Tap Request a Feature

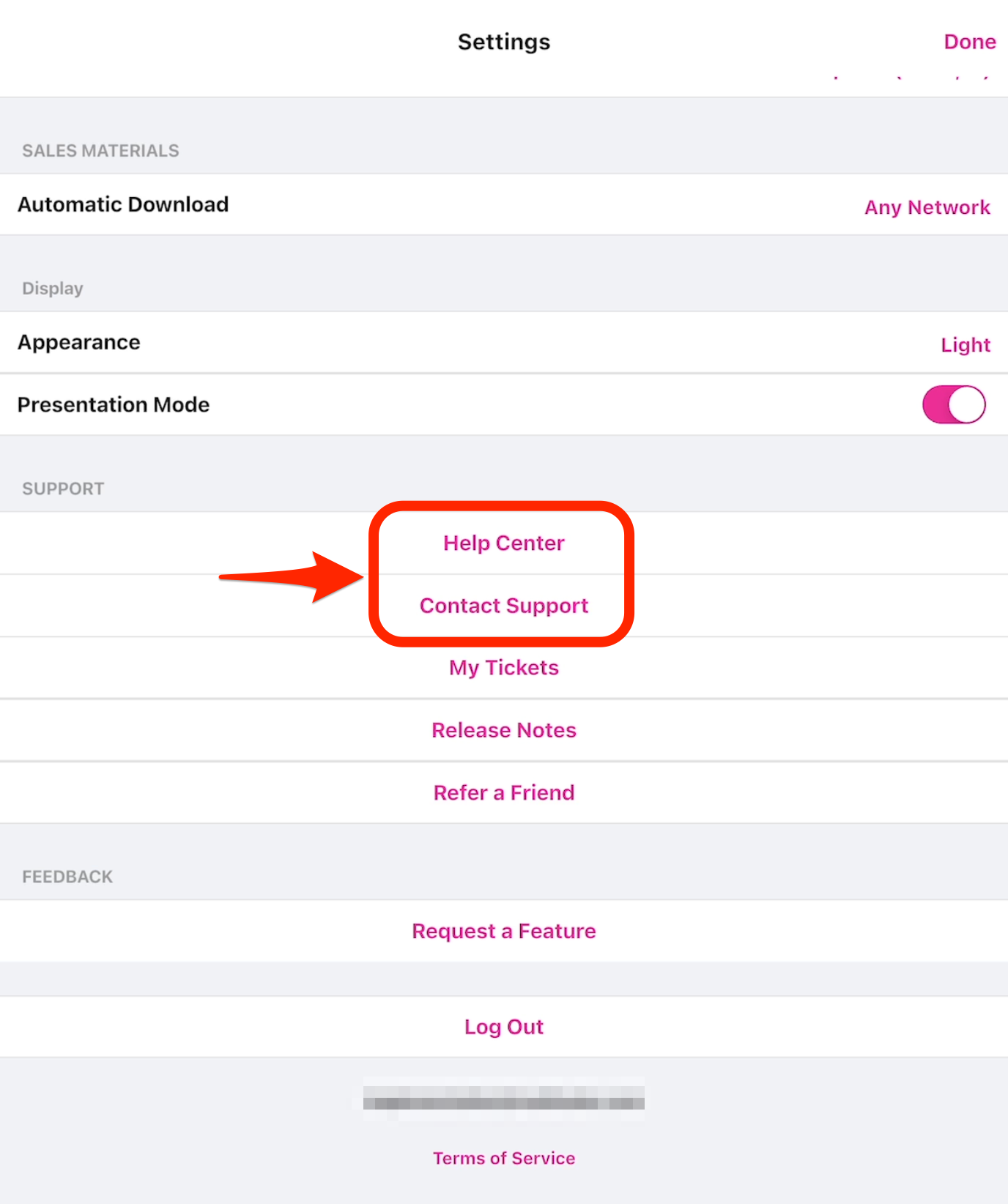[x=504, y=931]
